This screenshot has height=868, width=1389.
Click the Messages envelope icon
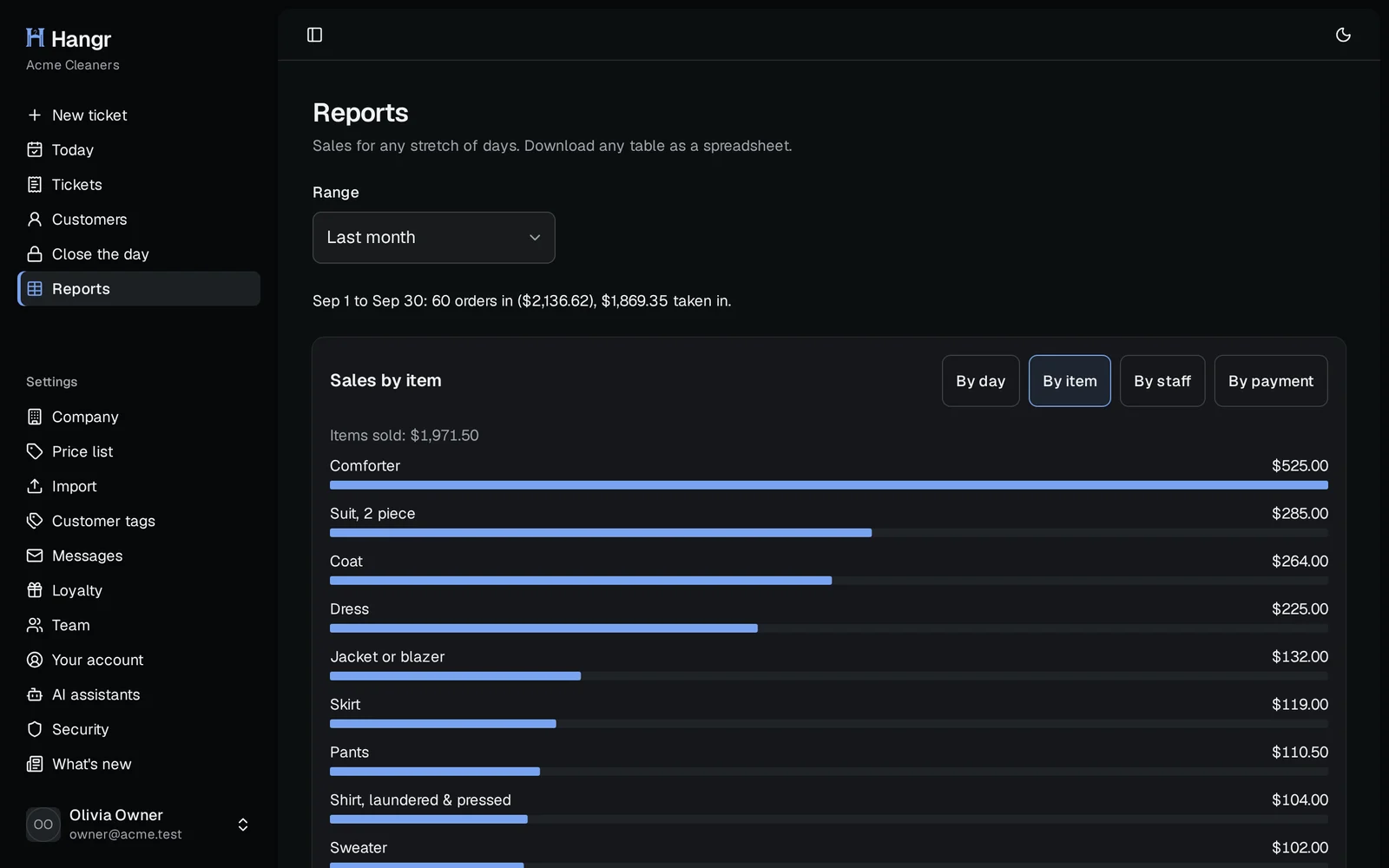[x=35, y=556]
